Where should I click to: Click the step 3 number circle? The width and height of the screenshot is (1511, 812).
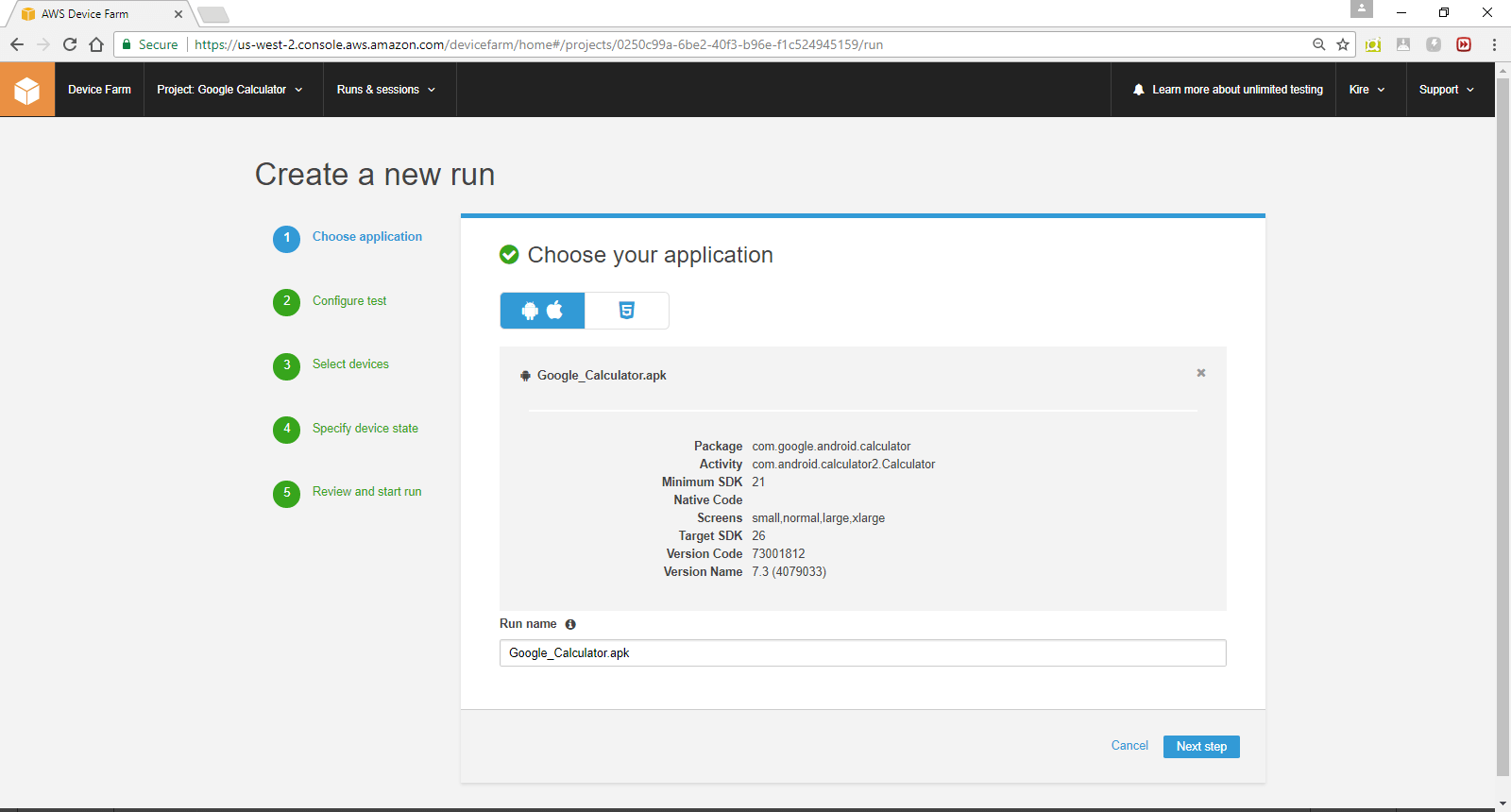pyautogui.click(x=287, y=366)
